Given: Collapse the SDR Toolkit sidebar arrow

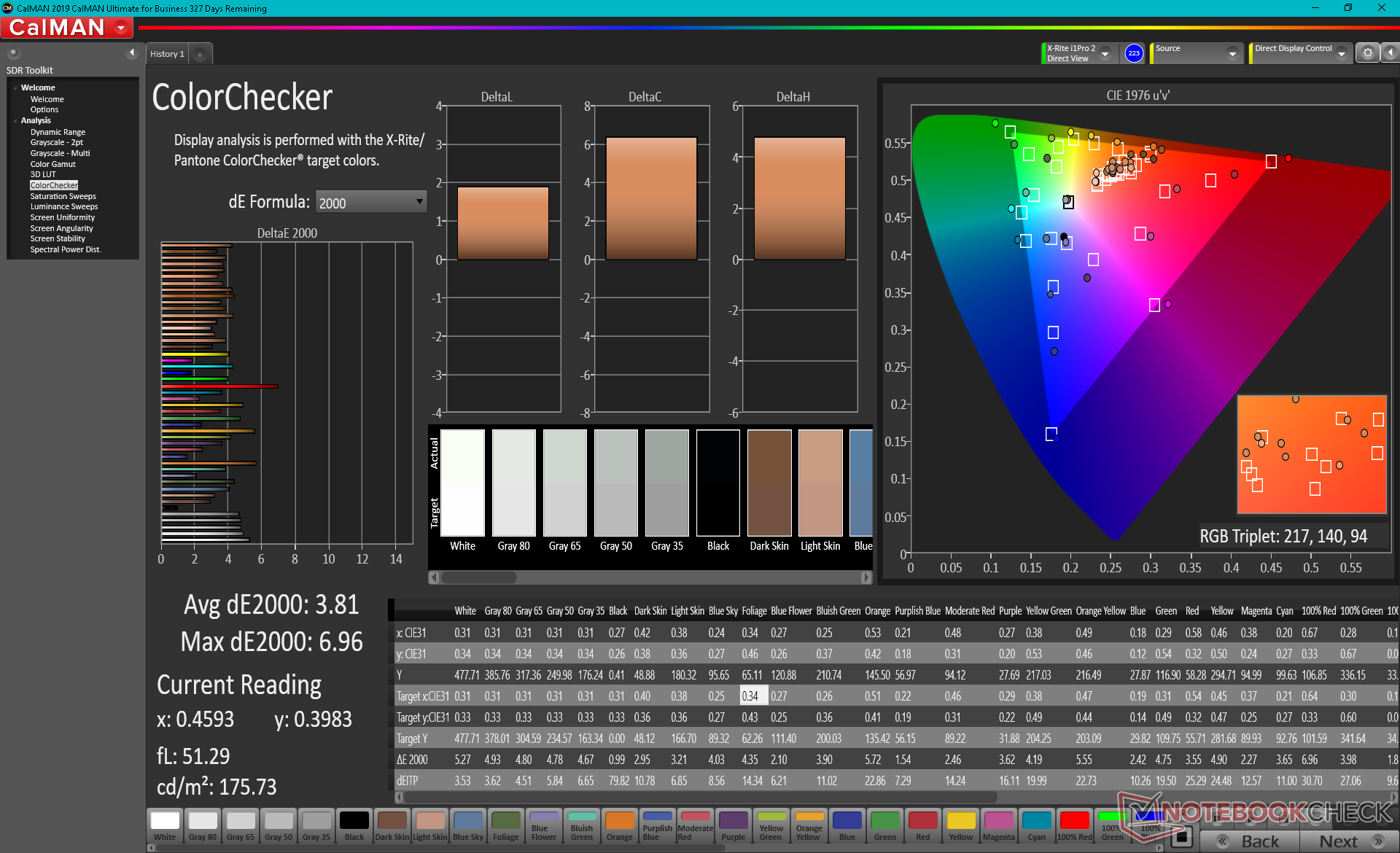Looking at the screenshot, I should click(x=131, y=52).
